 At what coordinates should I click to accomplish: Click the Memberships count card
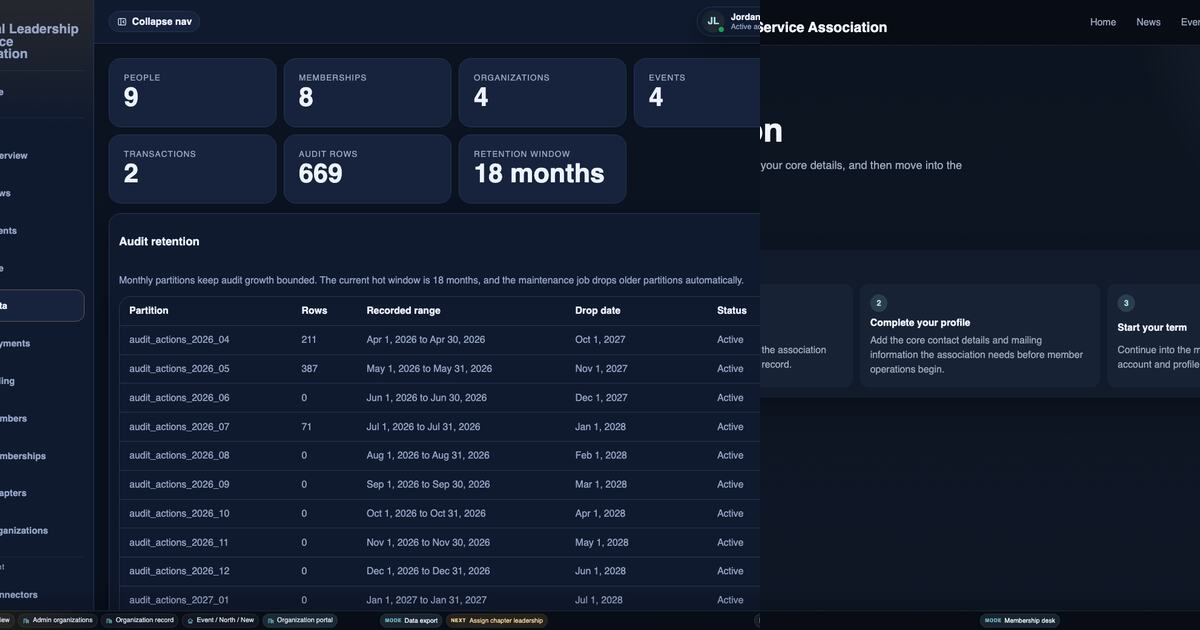(x=367, y=92)
